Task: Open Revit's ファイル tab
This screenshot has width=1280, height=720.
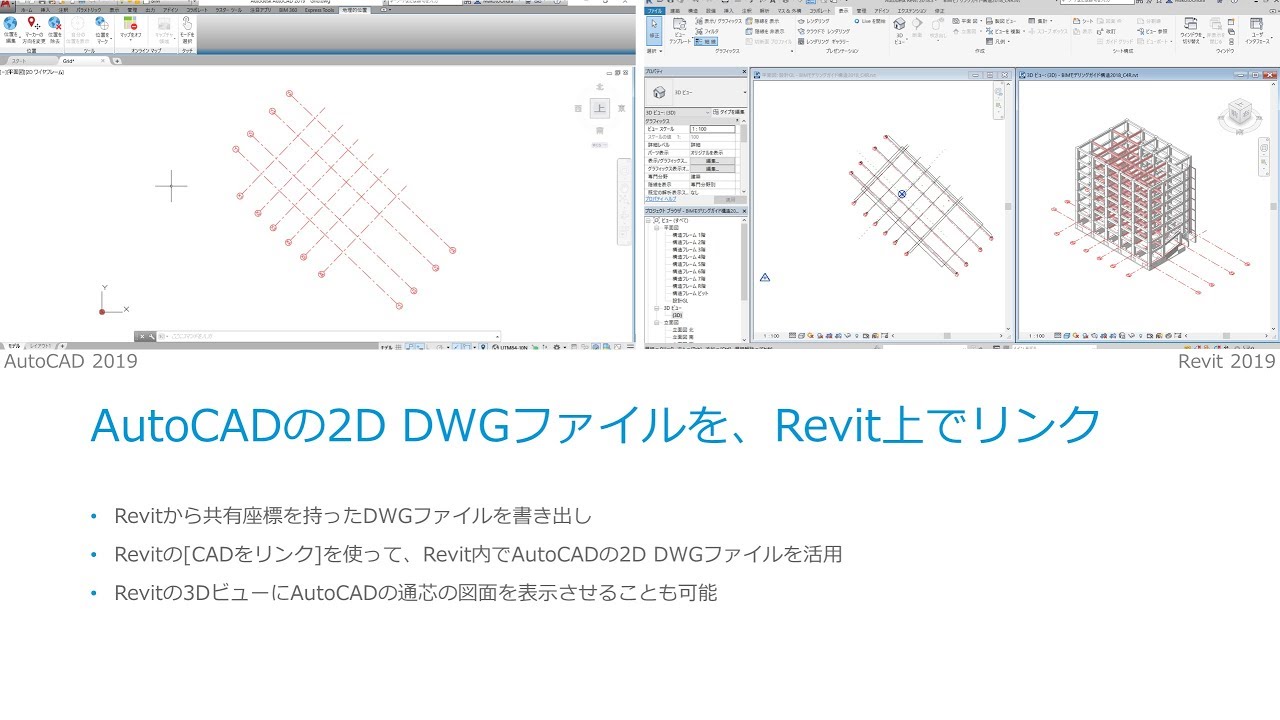Action: click(654, 10)
